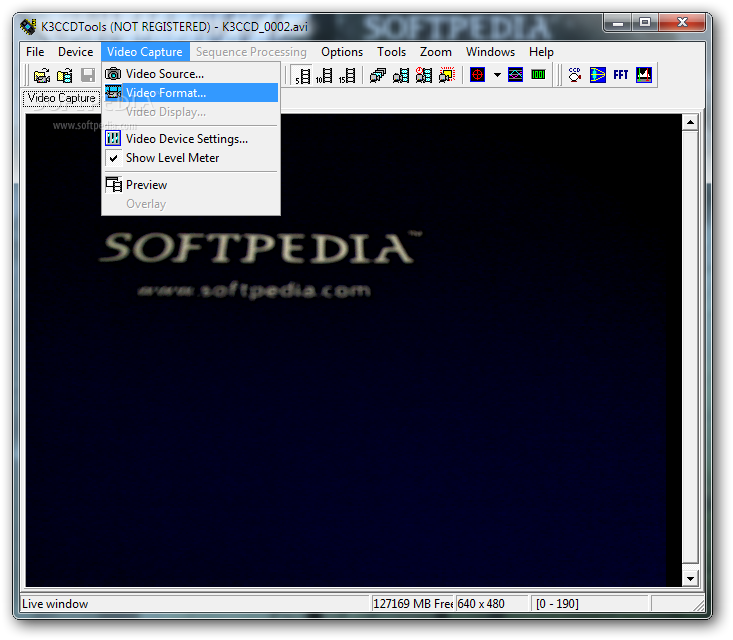Select the 15 frames per second icon
Viewport: 733px width, 640px height.
[347, 75]
